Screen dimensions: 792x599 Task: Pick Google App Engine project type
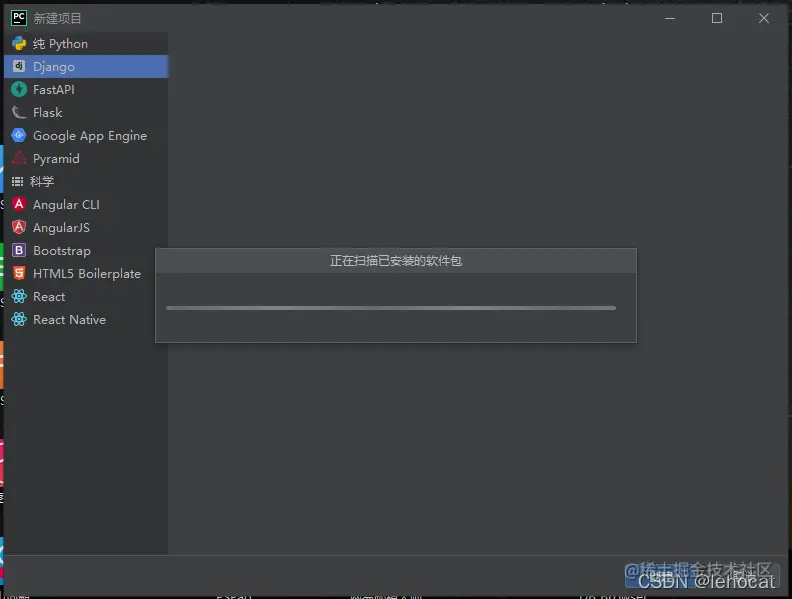(86, 135)
